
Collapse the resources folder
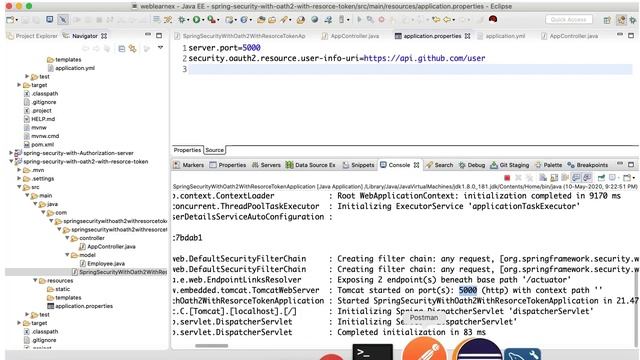[35, 280]
